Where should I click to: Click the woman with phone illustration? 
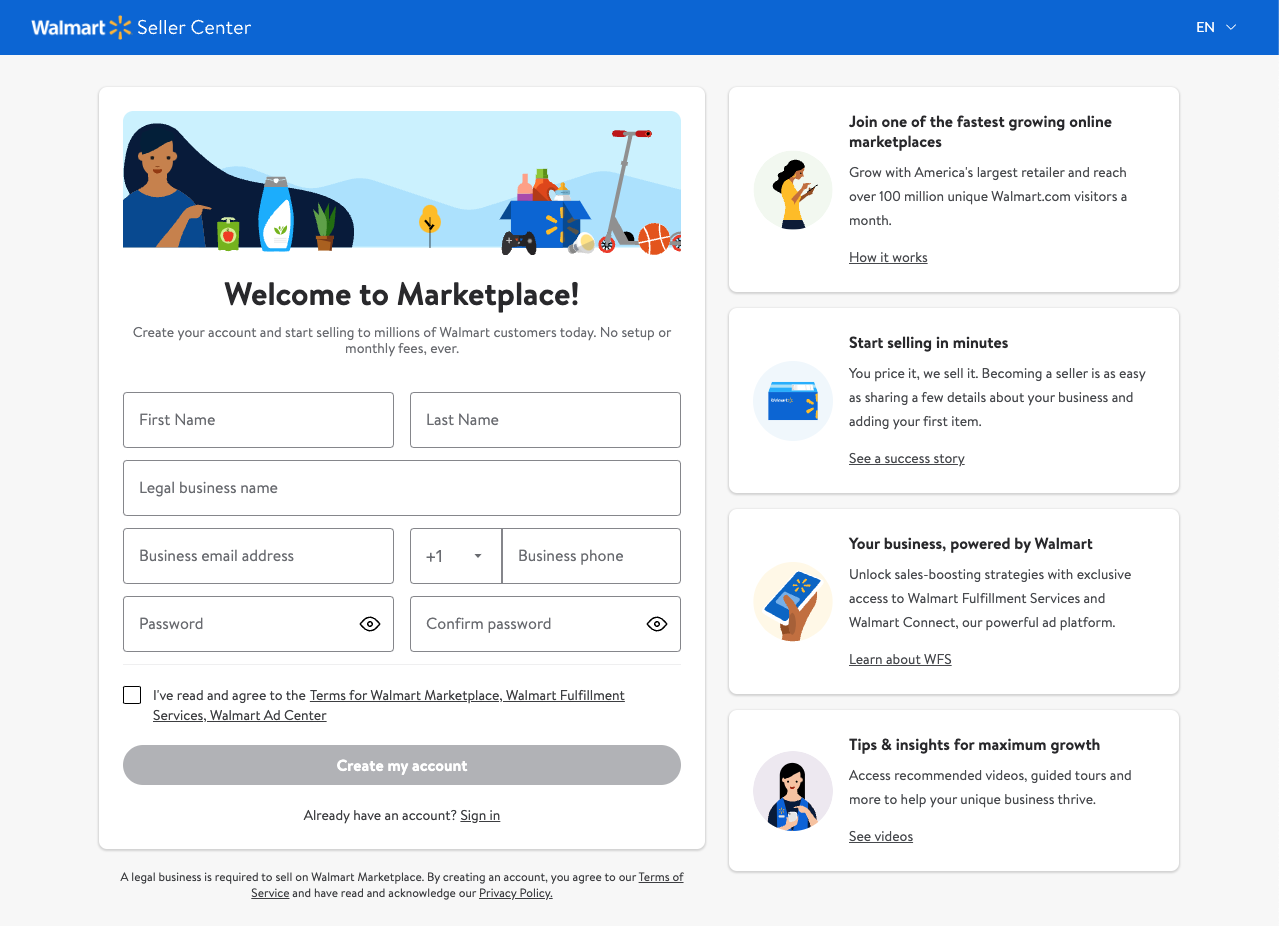tap(792, 191)
